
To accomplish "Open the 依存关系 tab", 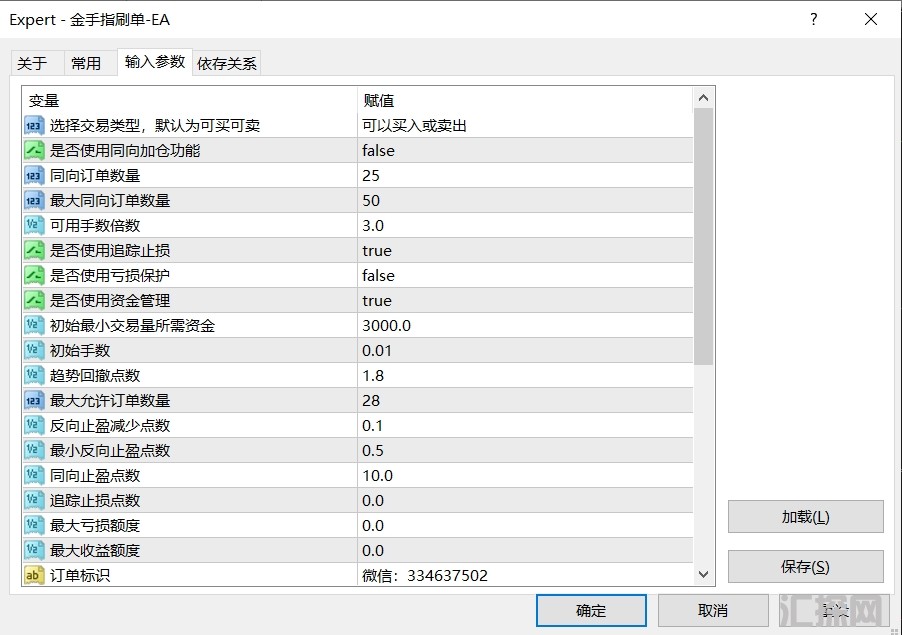I will click(227, 63).
